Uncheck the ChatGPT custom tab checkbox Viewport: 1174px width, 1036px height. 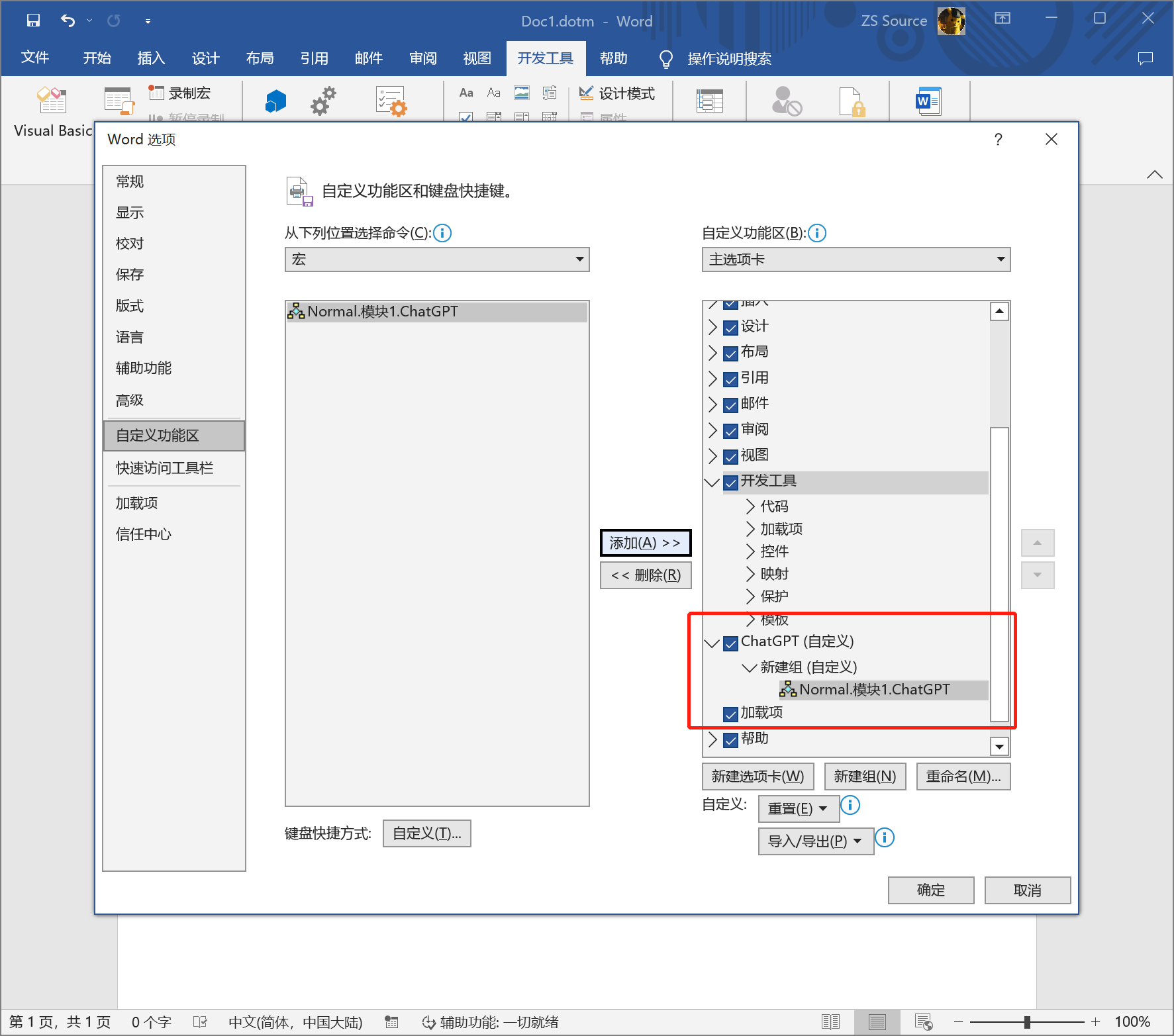pyautogui.click(x=731, y=643)
